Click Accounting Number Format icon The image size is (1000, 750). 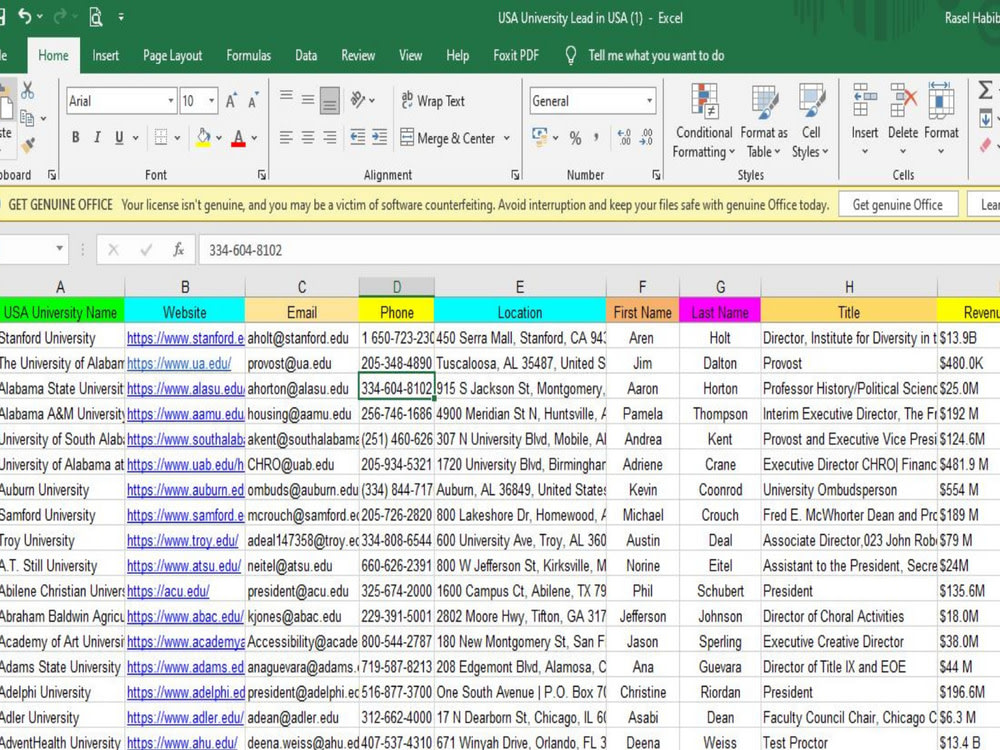tap(540, 137)
